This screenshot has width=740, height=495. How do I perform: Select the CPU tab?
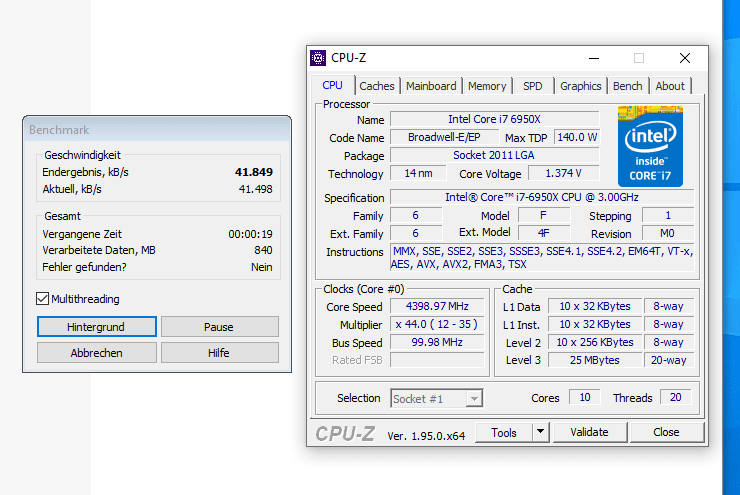click(x=332, y=85)
